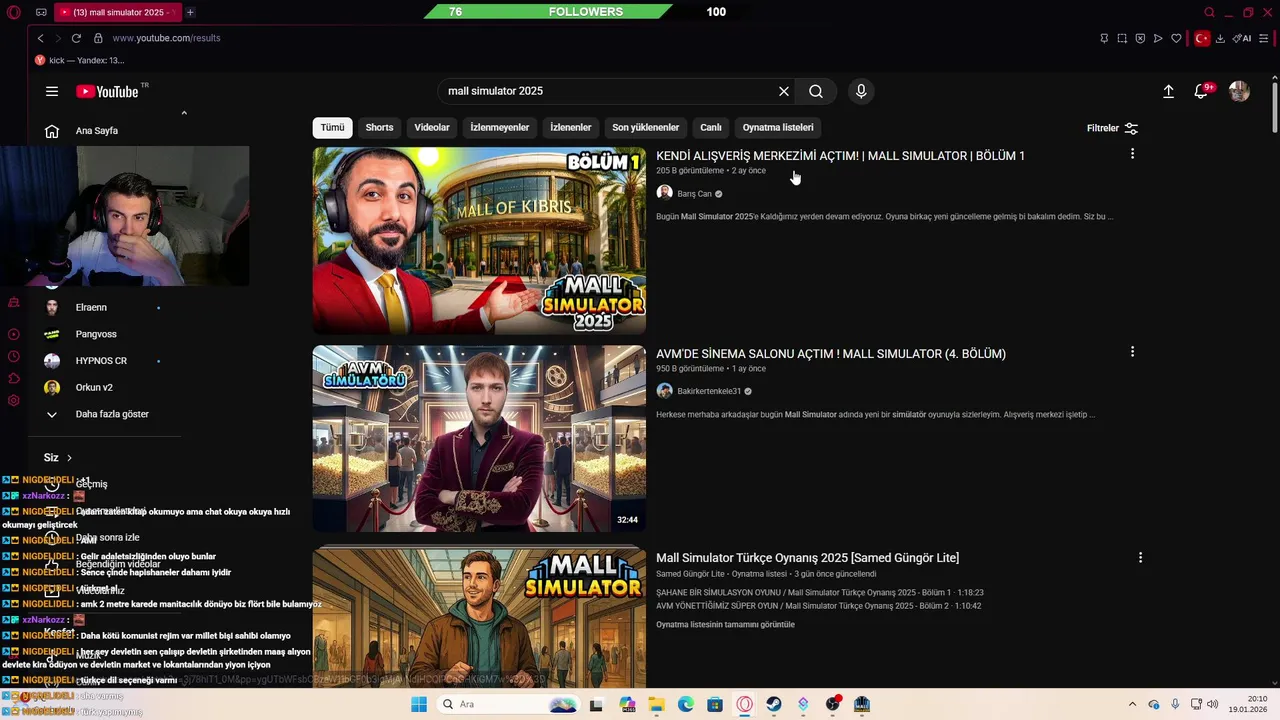The height and width of the screenshot is (720, 1280).
Task: Open the Barış Can channel link
Action: coord(694,194)
